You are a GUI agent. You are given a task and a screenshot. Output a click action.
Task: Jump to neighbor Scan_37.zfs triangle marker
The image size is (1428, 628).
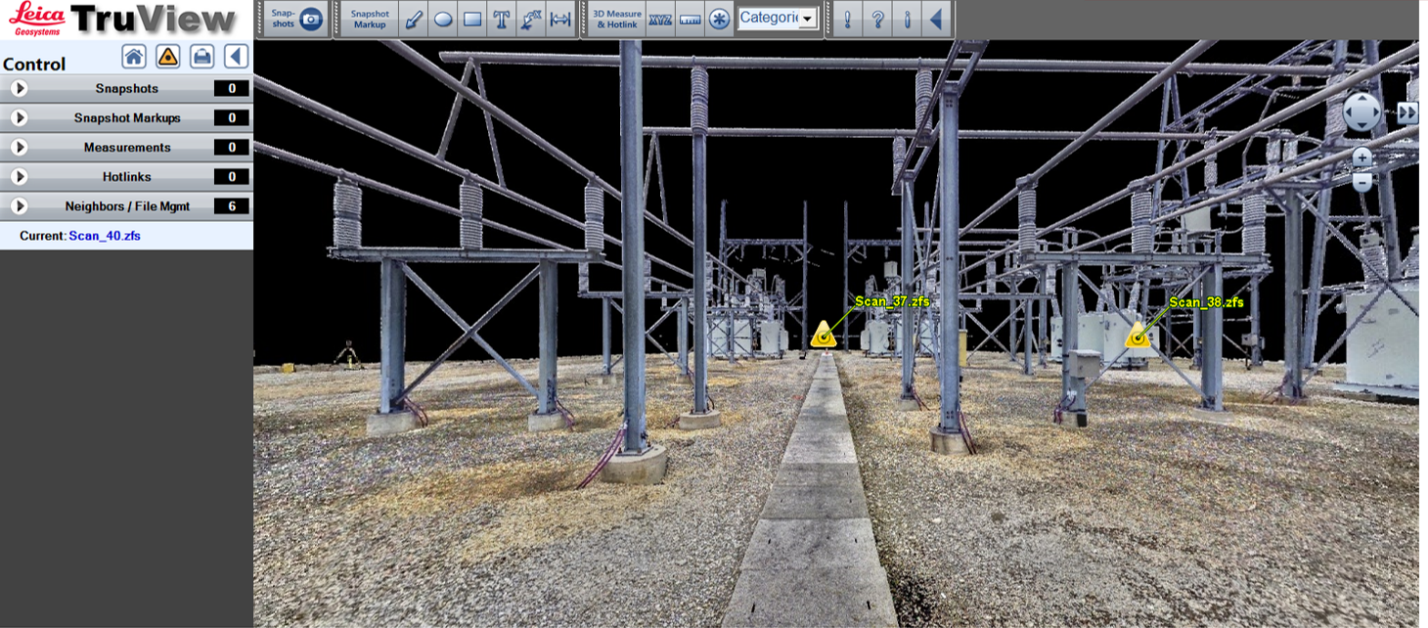coord(823,335)
